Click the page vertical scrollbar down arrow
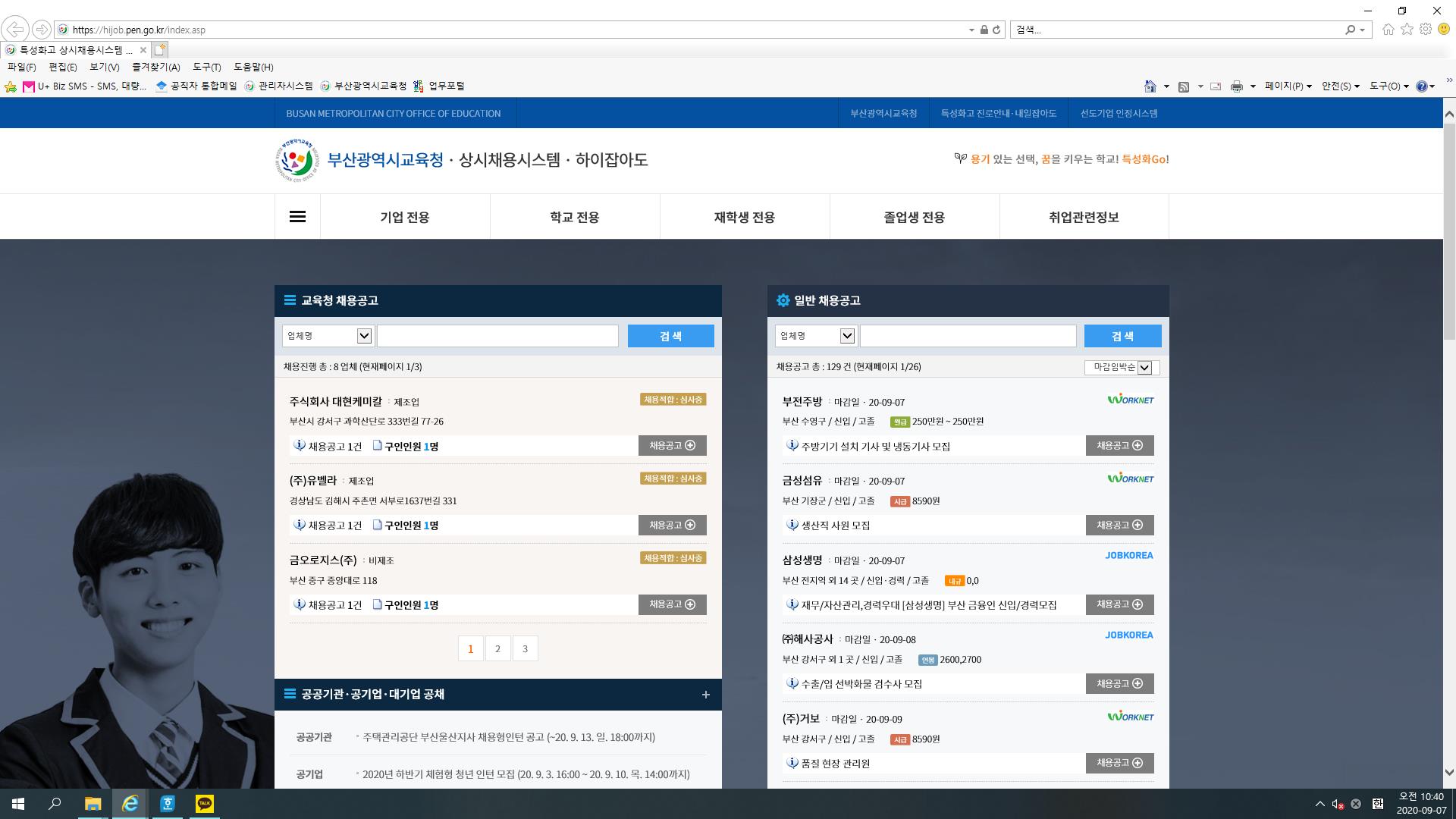Image resolution: width=1456 pixels, height=819 pixels. [x=1448, y=773]
